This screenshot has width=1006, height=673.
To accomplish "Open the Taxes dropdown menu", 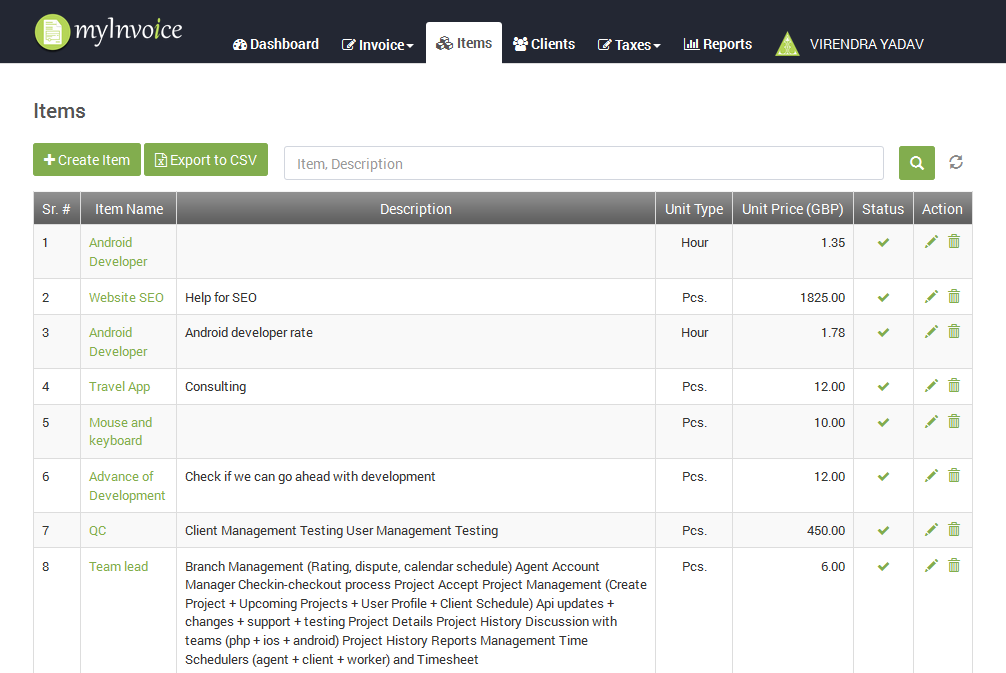I will coord(629,45).
